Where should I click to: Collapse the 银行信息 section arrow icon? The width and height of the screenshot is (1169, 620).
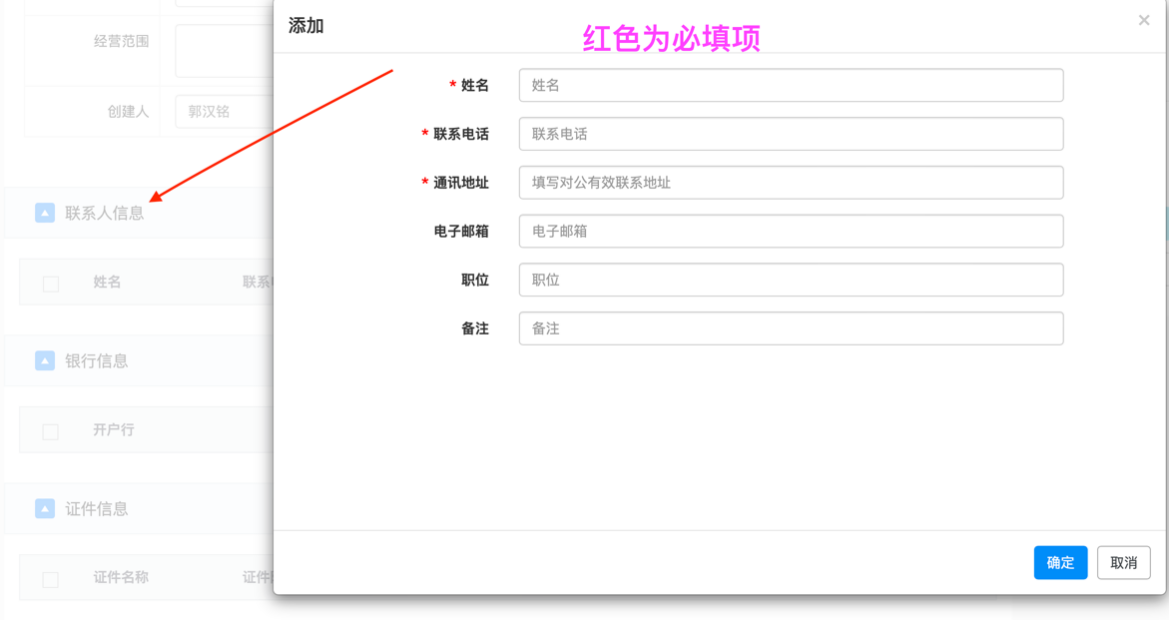45,360
